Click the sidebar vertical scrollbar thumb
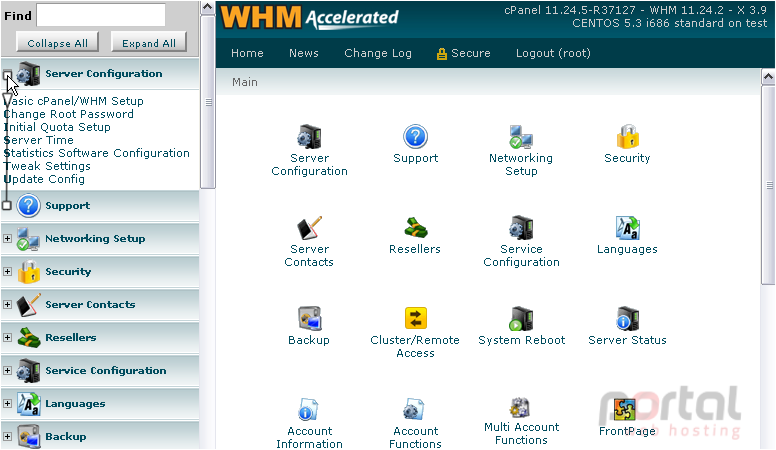This screenshot has width=776, height=450. pos(208,102)
